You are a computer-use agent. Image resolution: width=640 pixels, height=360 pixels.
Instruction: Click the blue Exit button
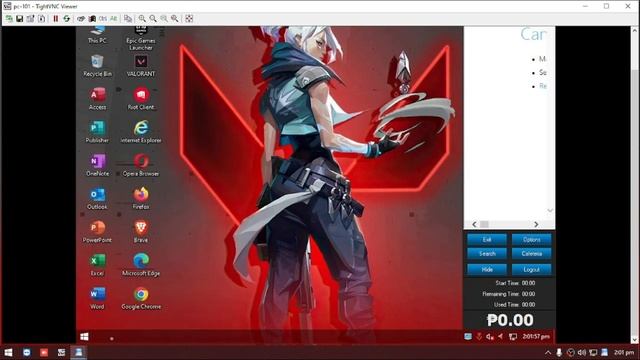[x=487, y=240]
